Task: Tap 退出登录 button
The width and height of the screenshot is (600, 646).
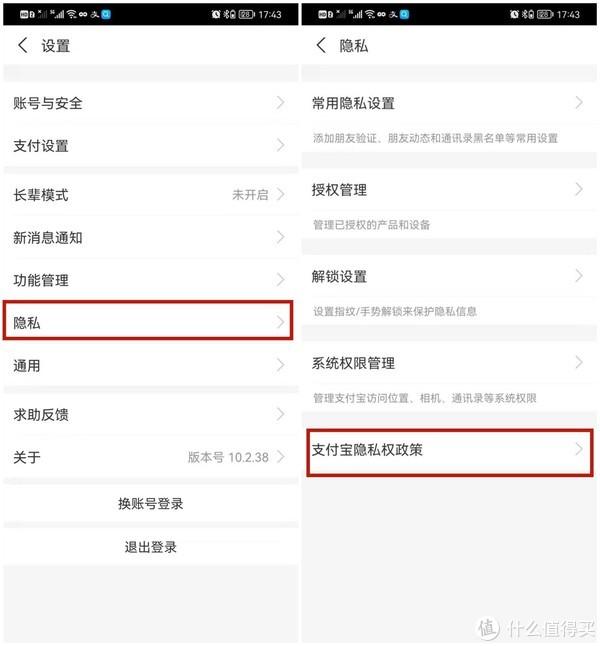Action: point(150,547)
